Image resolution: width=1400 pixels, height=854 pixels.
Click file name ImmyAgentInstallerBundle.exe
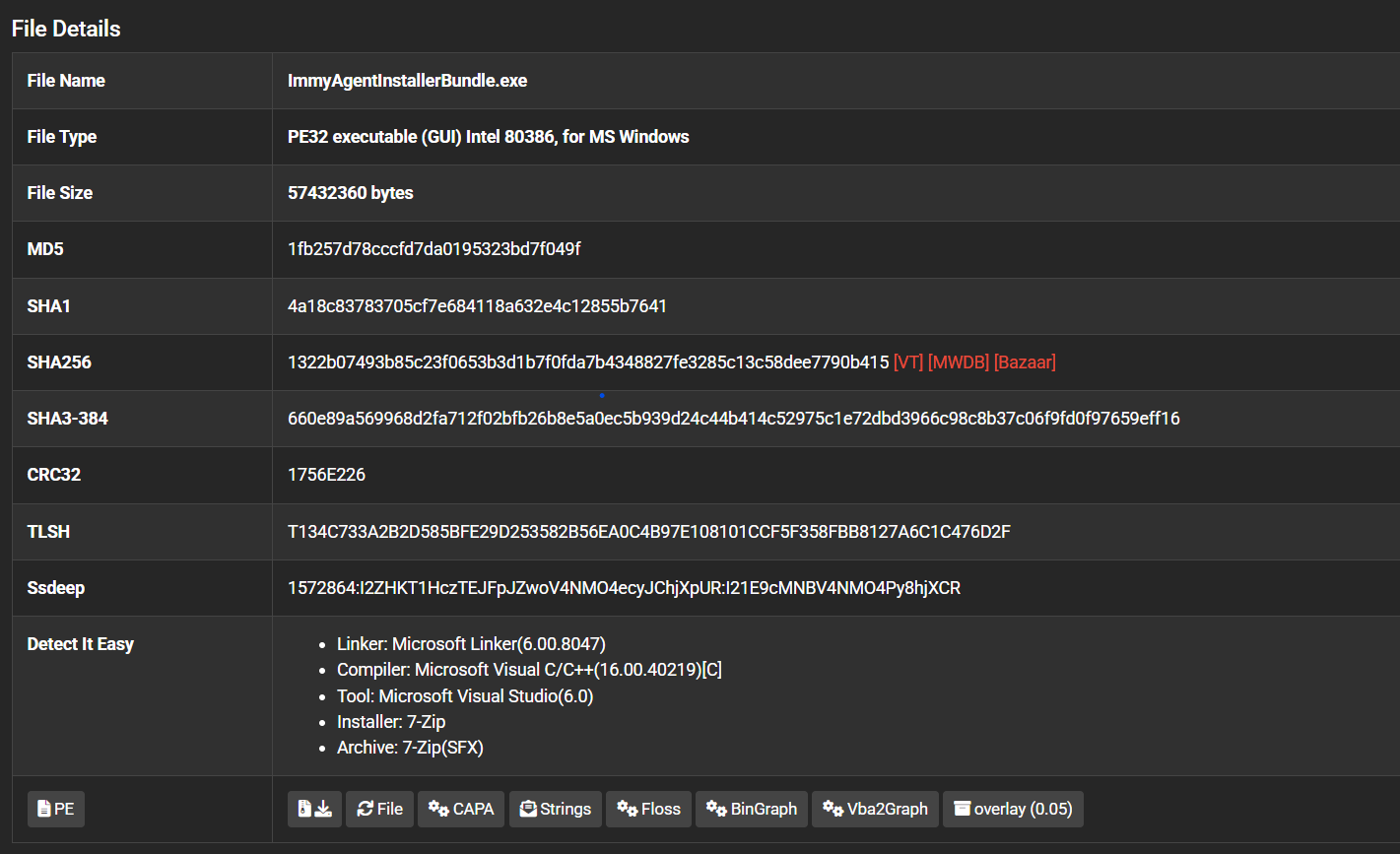coord(407,81)
